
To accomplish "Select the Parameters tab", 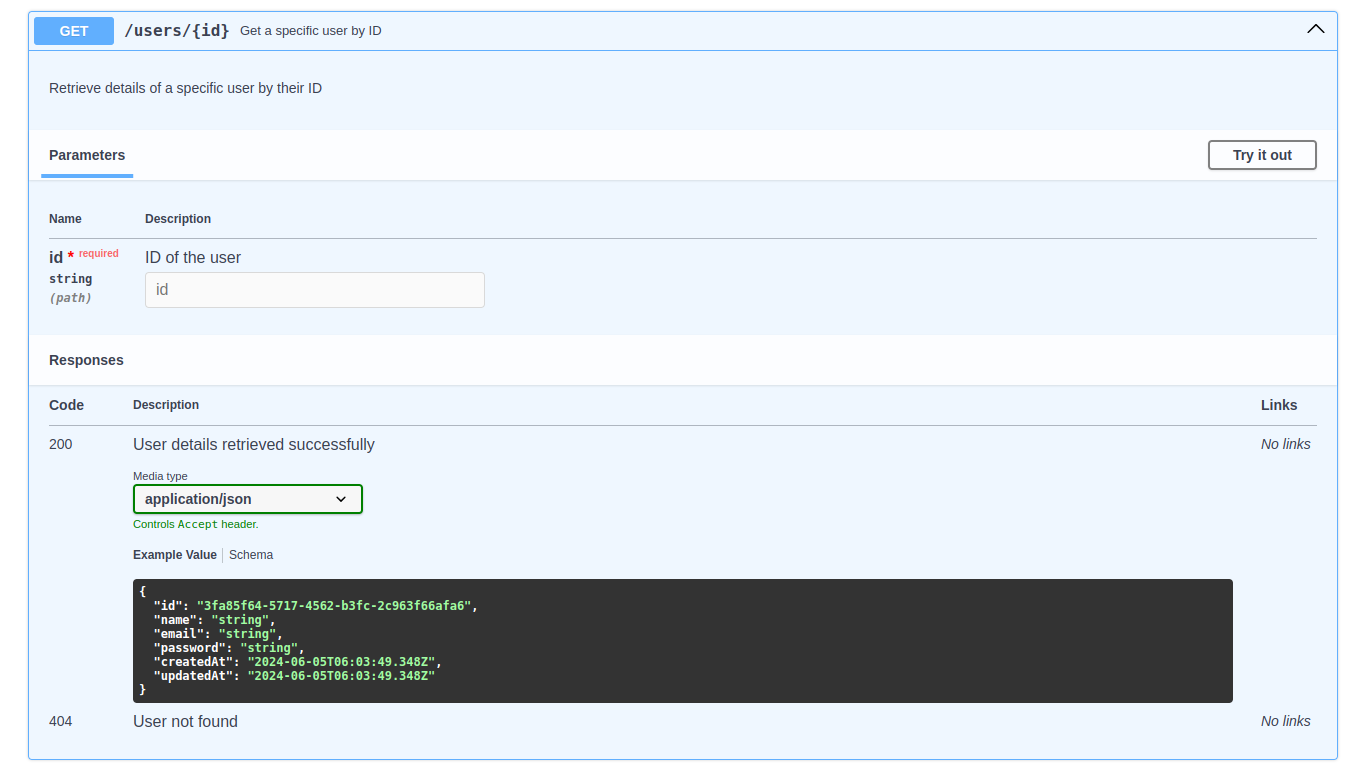I will click(x=86, y=155).
